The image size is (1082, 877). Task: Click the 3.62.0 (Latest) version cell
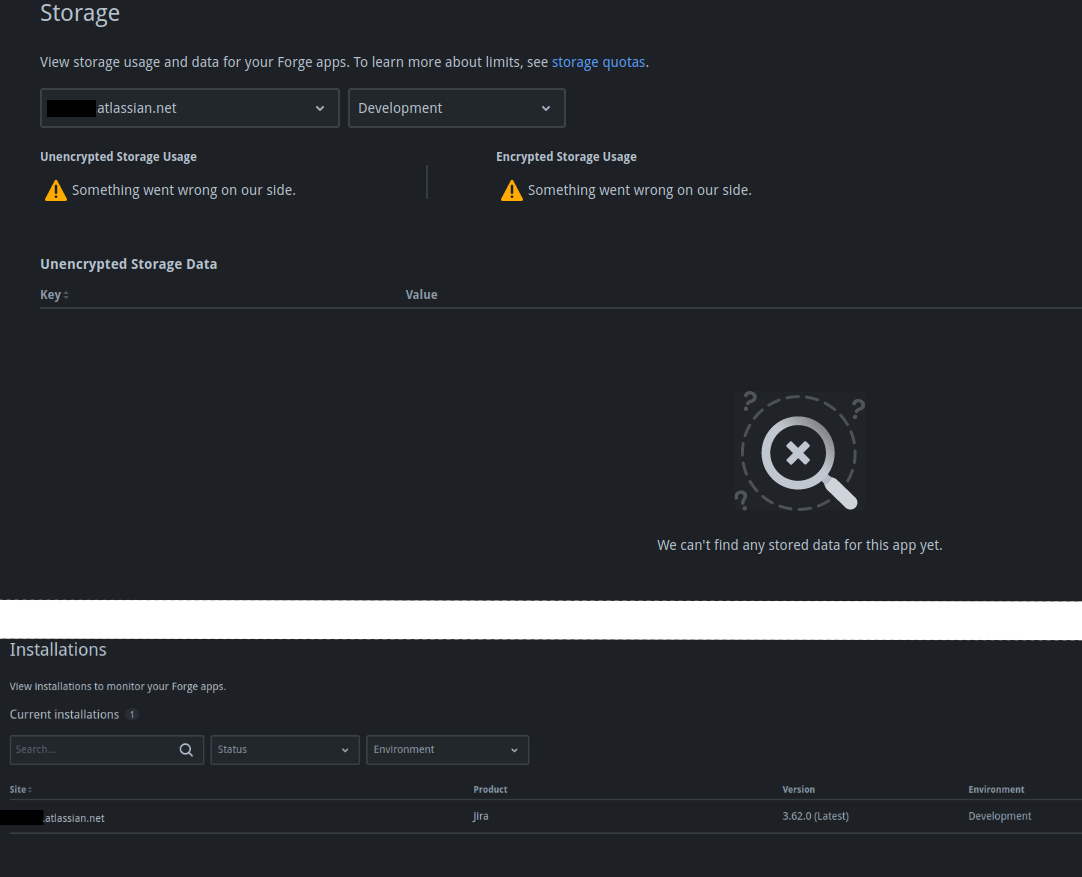816,816
